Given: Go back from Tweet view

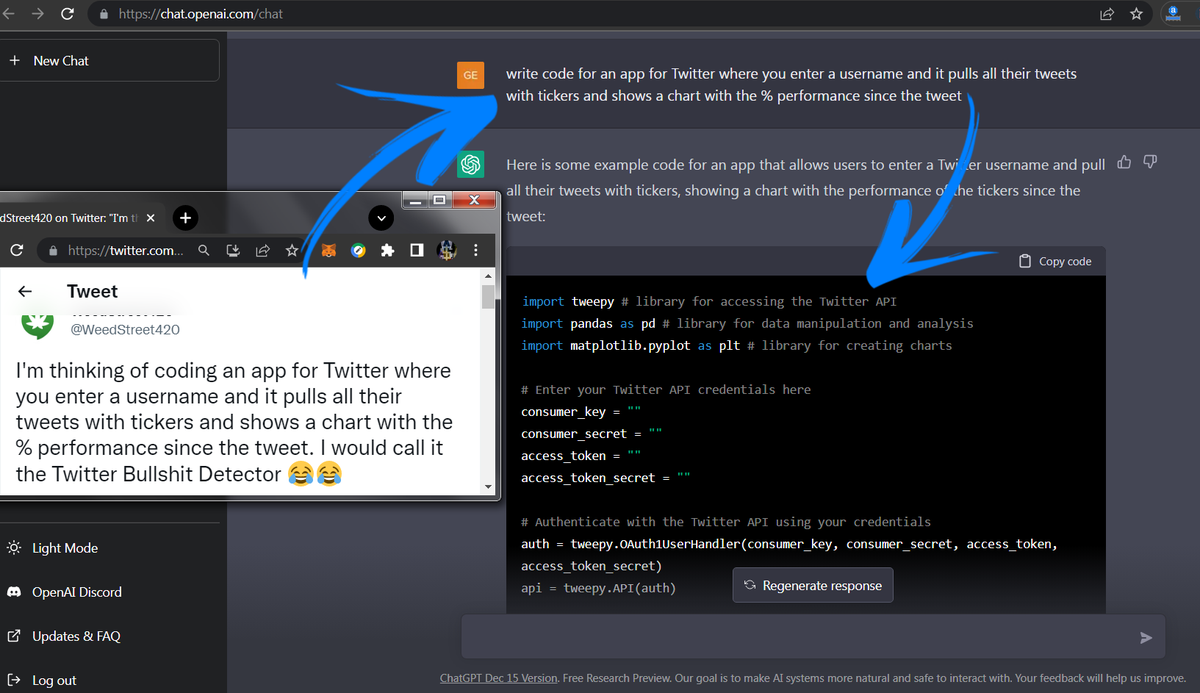Looking at the screenshot, I should pyautogui.click(x=25, y=291).
